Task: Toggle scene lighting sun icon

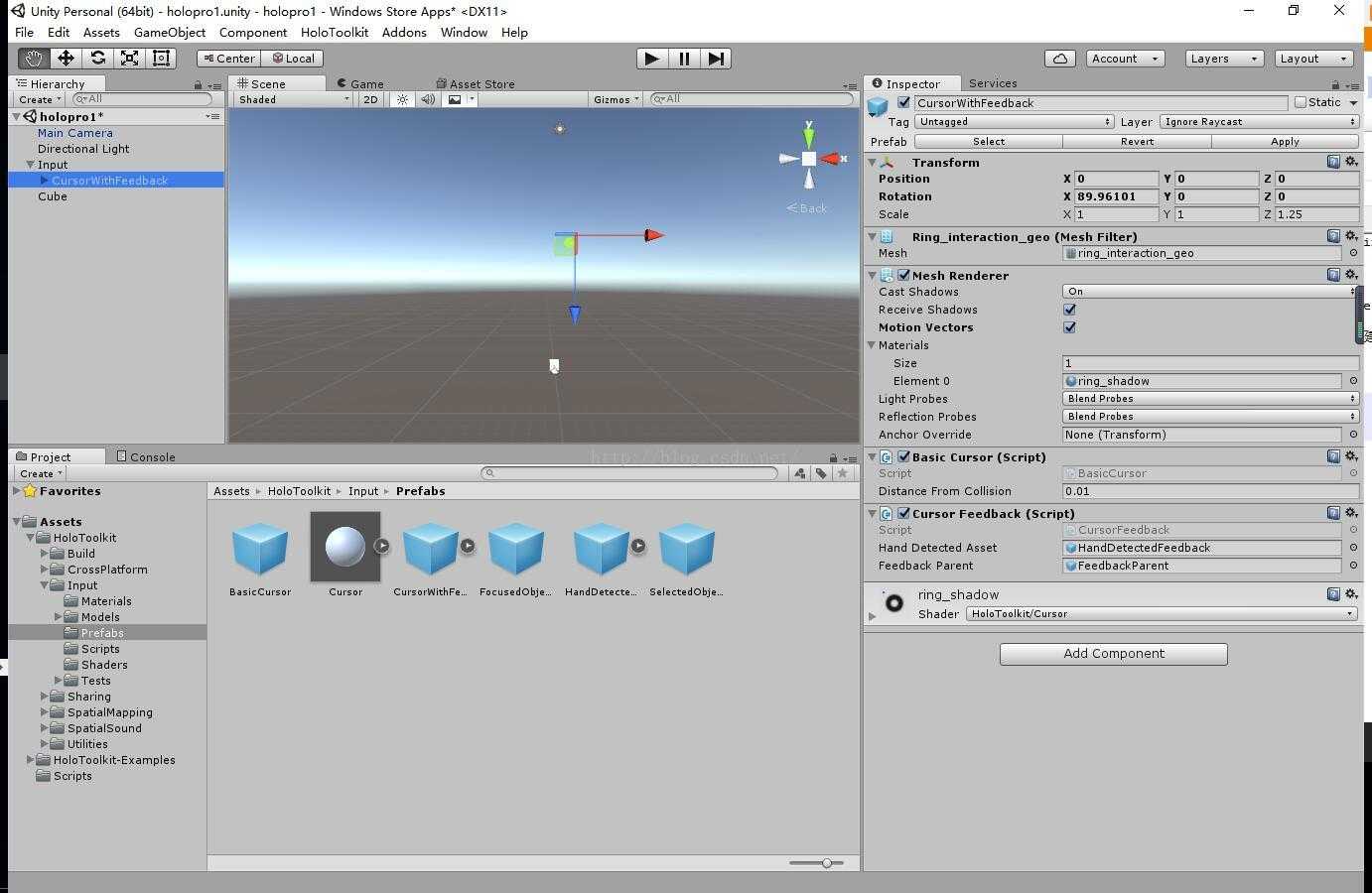Action: point(402,99)
